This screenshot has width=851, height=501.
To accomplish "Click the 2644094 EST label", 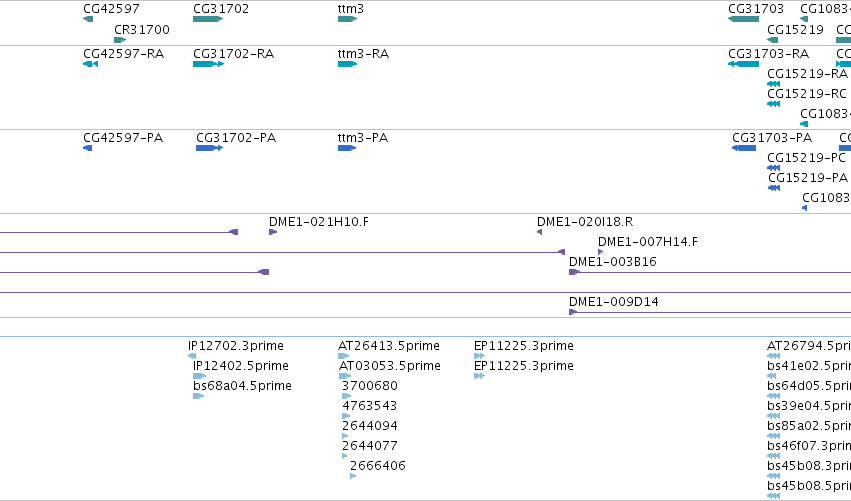I will (x=370, y=426).
